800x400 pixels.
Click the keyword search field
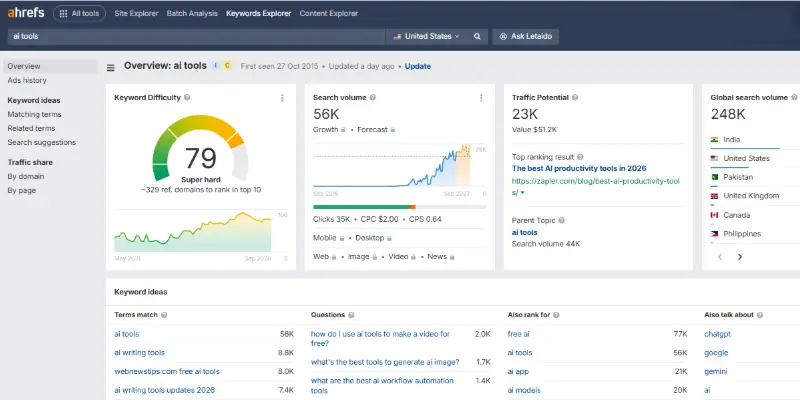pos(196,37)
